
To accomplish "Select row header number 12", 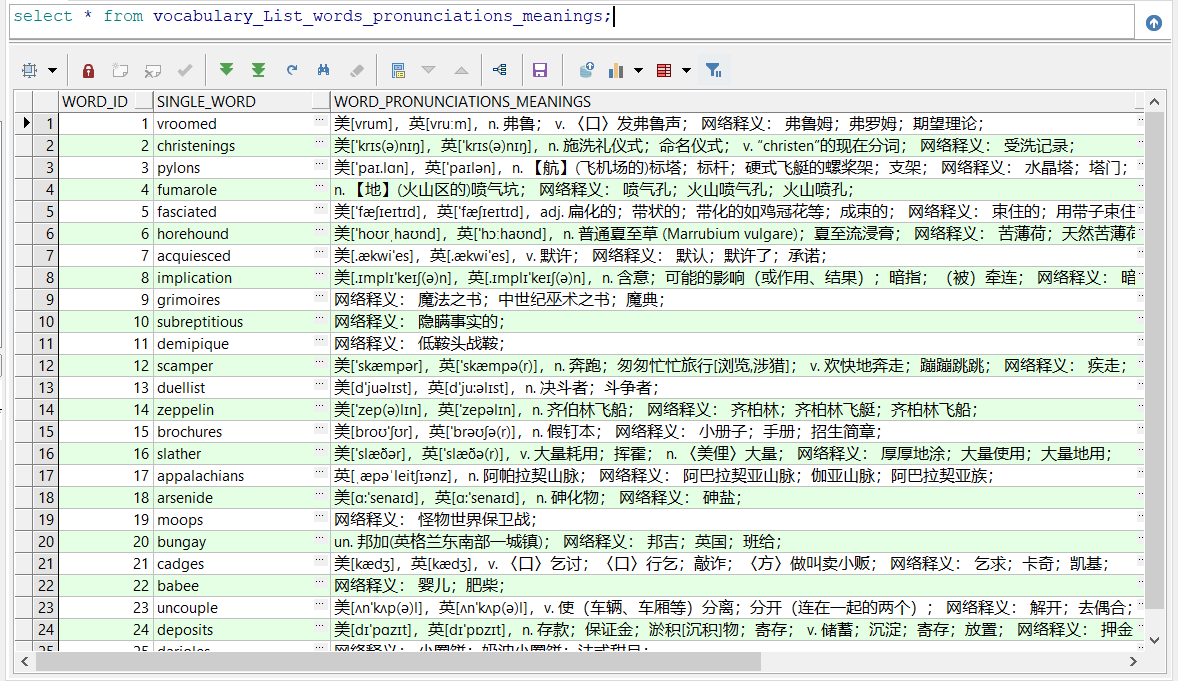I will (46, 365).
